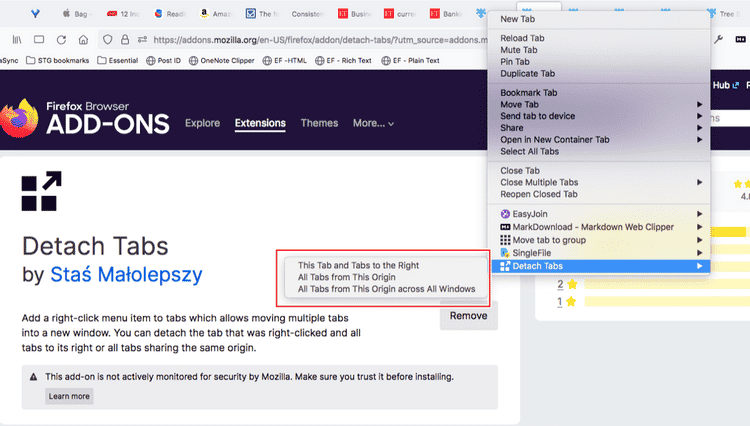This screenshot has height=426, width=750.
Task: Click the MarkDownload toolbar extension icon
Action: pyautogui.click(x=740, y=39)
